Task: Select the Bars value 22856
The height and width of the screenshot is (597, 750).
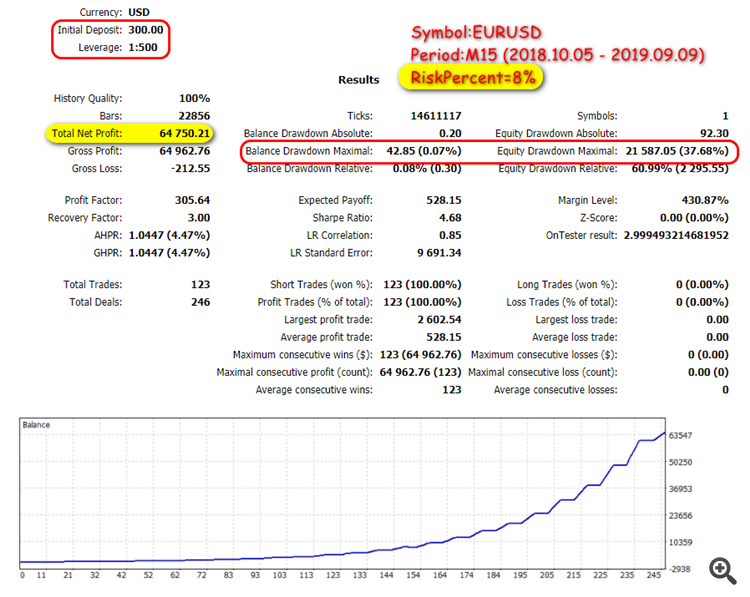Action: 194,116
